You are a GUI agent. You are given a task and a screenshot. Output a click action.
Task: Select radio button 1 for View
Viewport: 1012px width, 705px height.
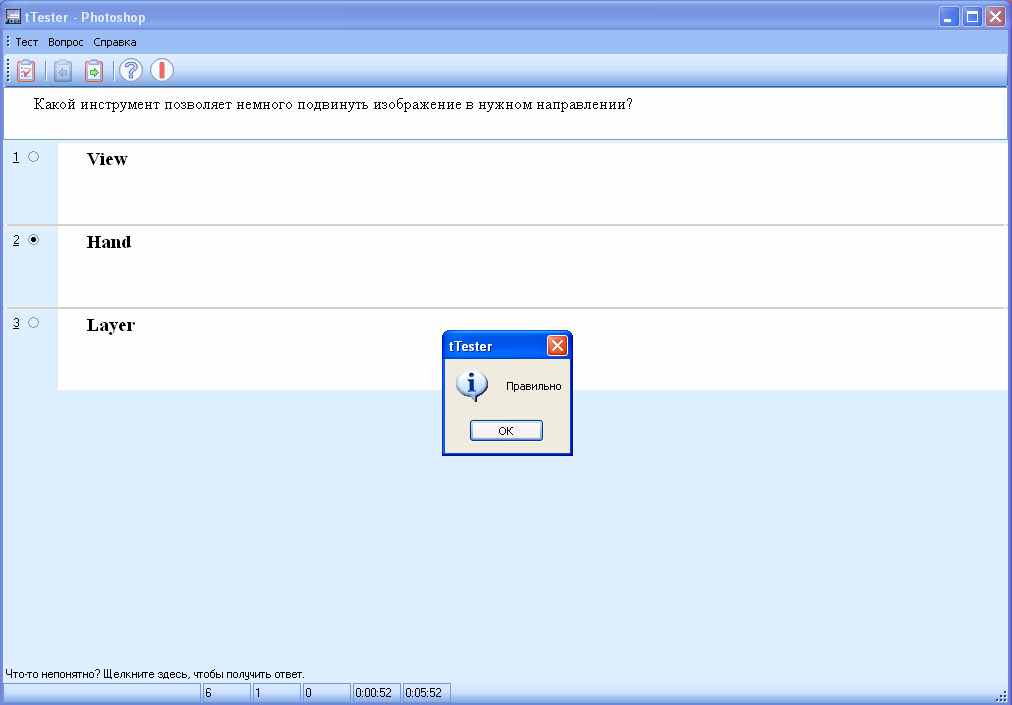pos(34,157)
